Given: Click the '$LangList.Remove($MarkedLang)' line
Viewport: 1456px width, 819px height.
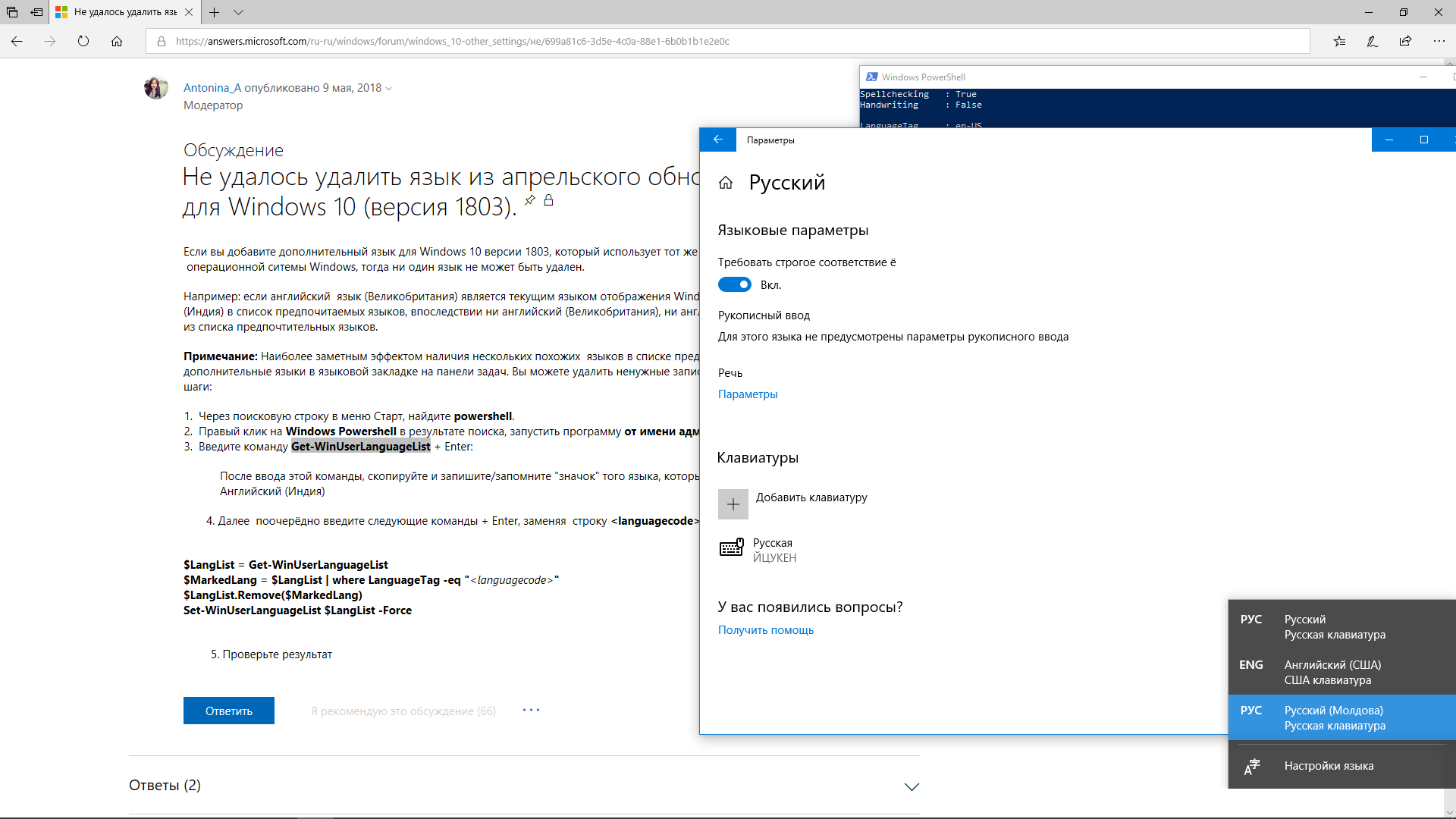Looking at the screenshot, I should pos(273,595).
